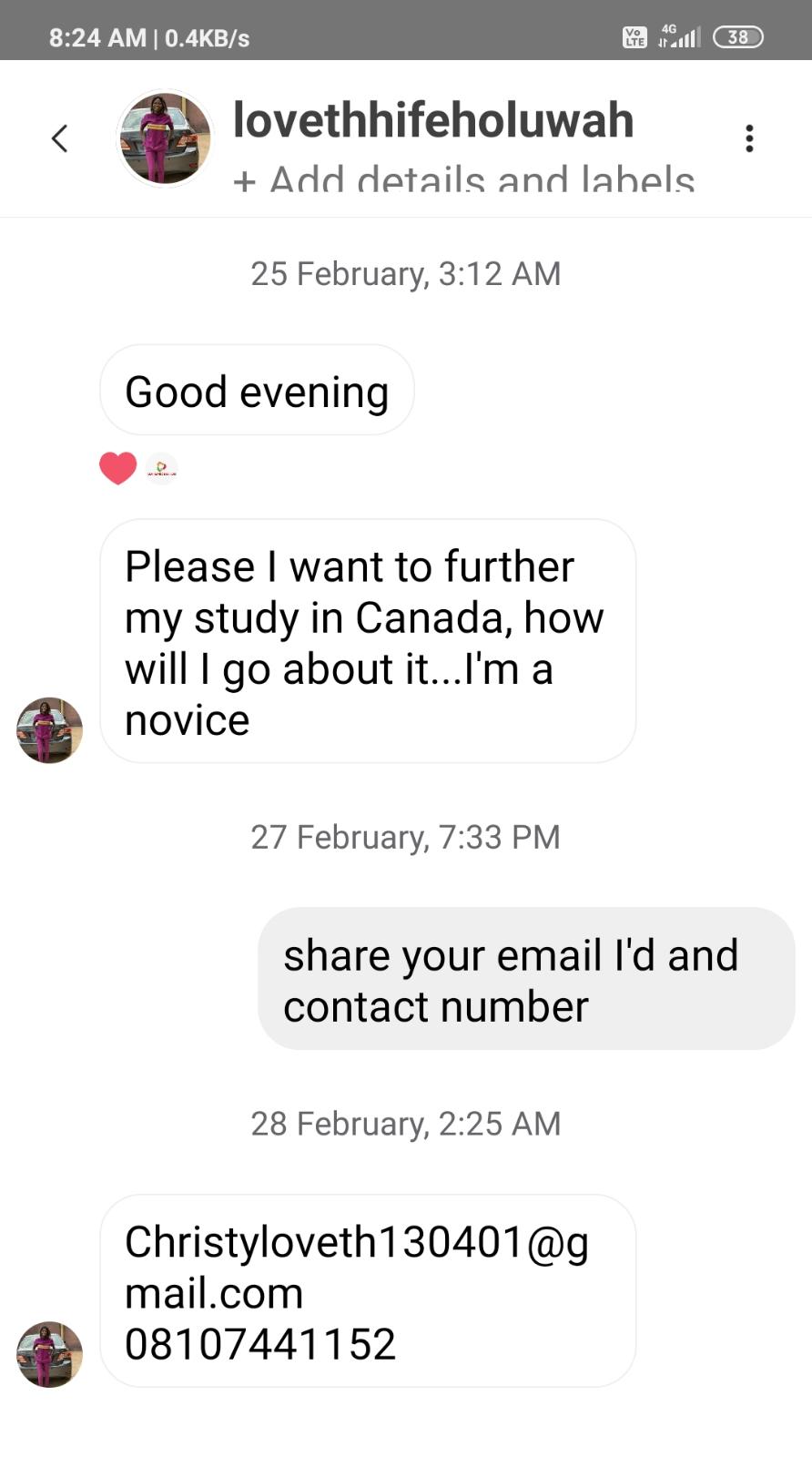The image size is (812, 1457).
Task: Tap the study in Canada message
Action: [367, 642]
